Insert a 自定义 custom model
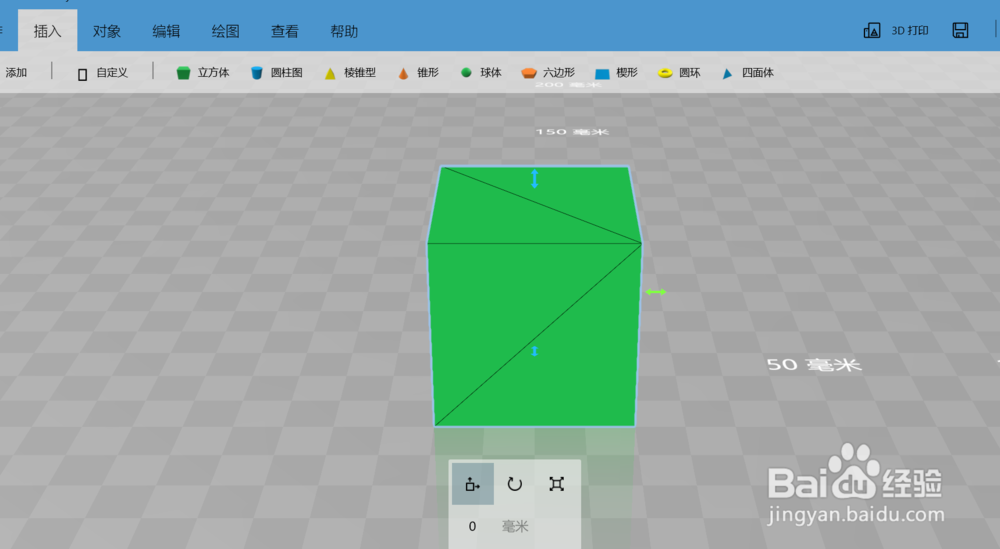The width and height of the screenshot is (1000, 549). pyautogui.click(x=102, y=73)
